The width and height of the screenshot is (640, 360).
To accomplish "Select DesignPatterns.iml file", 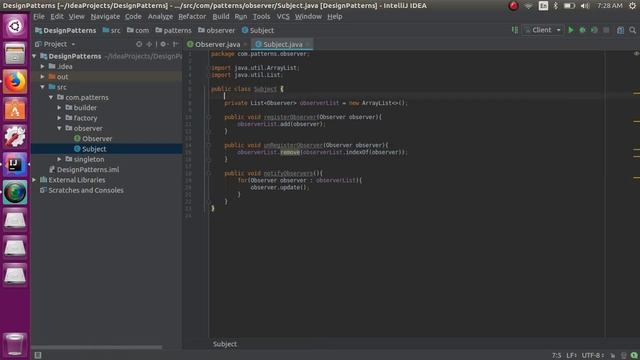I will click(88, 170).
